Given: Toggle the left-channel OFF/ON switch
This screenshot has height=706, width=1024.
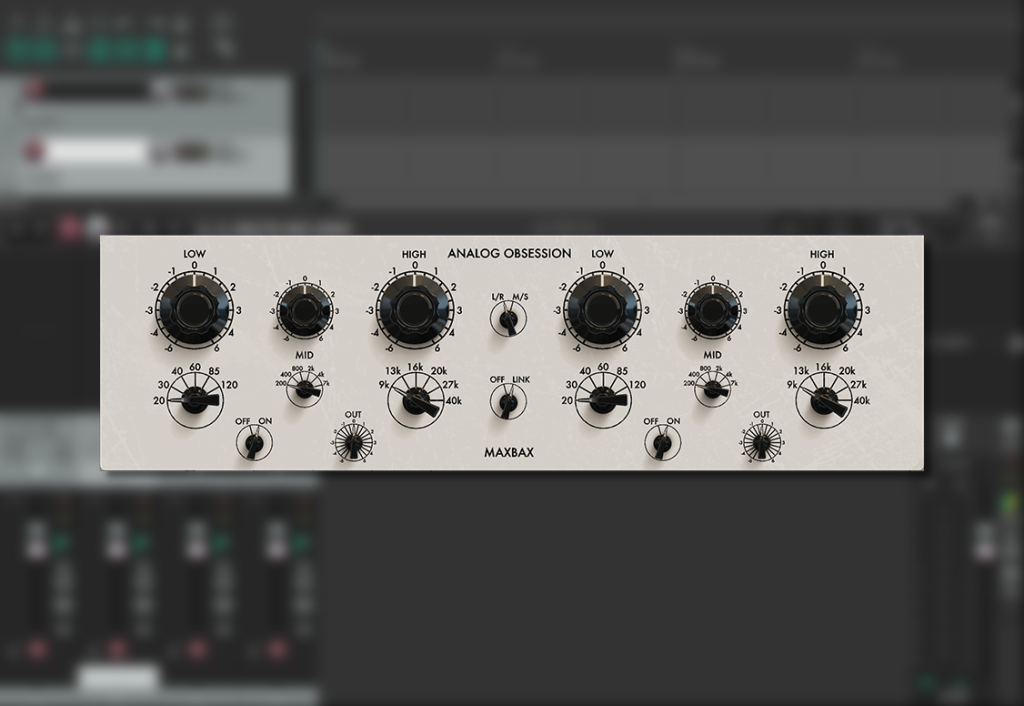Looking at the screenshot, I should coord(253,443).
